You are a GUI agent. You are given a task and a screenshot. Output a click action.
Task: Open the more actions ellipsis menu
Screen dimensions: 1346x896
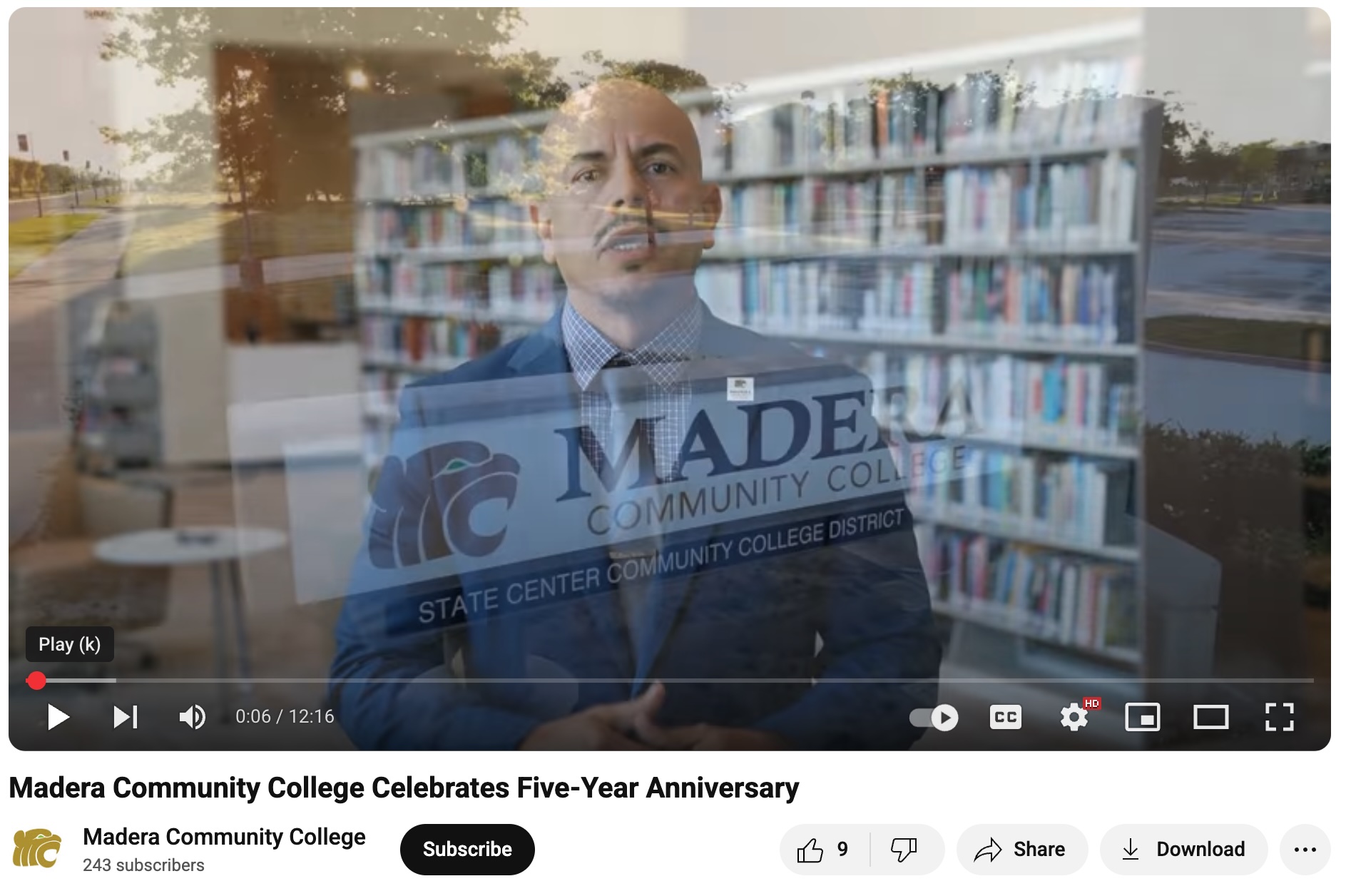tap(1305, 850)
